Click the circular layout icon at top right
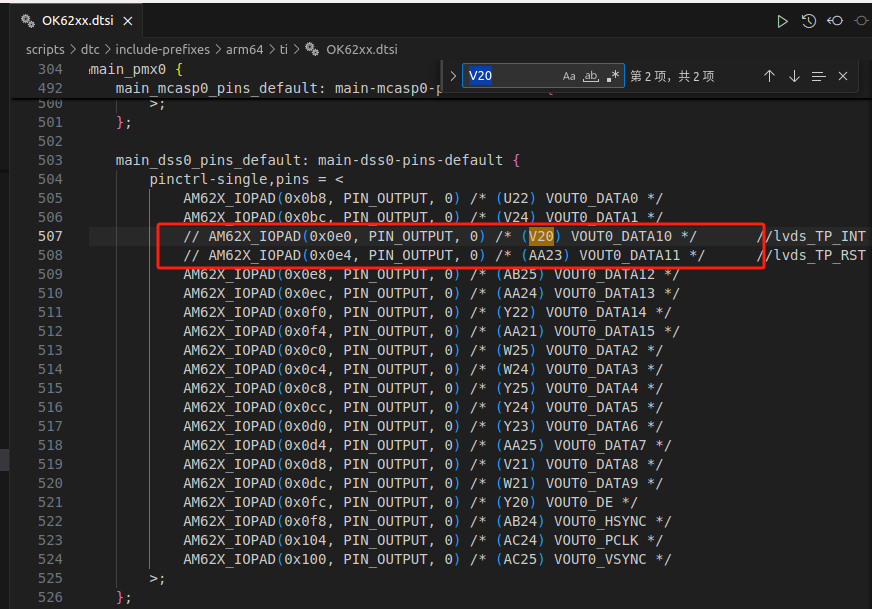The height and width of the screenshot is (609, 872). coord(860,20)
